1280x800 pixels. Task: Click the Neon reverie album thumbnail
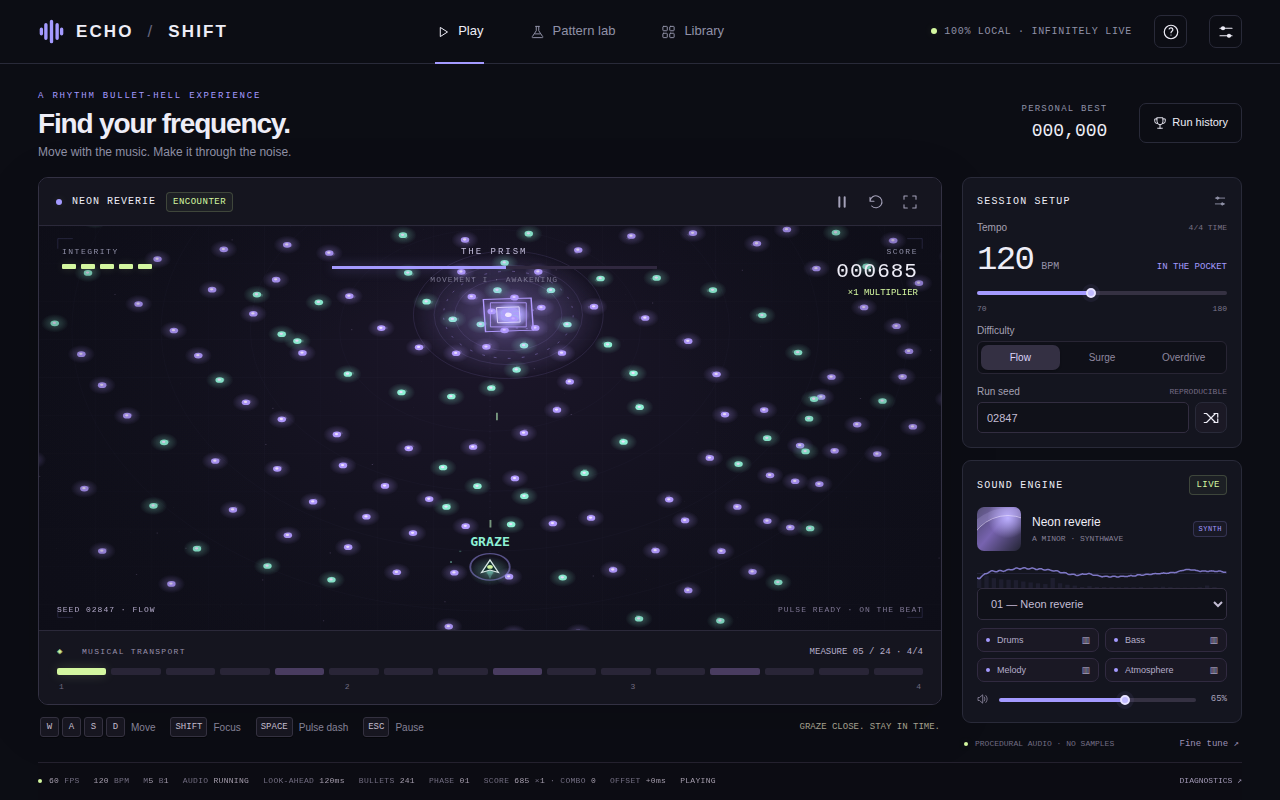999,529
